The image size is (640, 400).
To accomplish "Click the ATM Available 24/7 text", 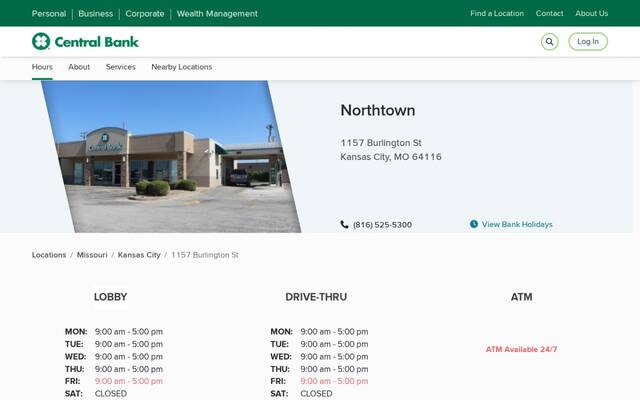I will coord(521,349).
